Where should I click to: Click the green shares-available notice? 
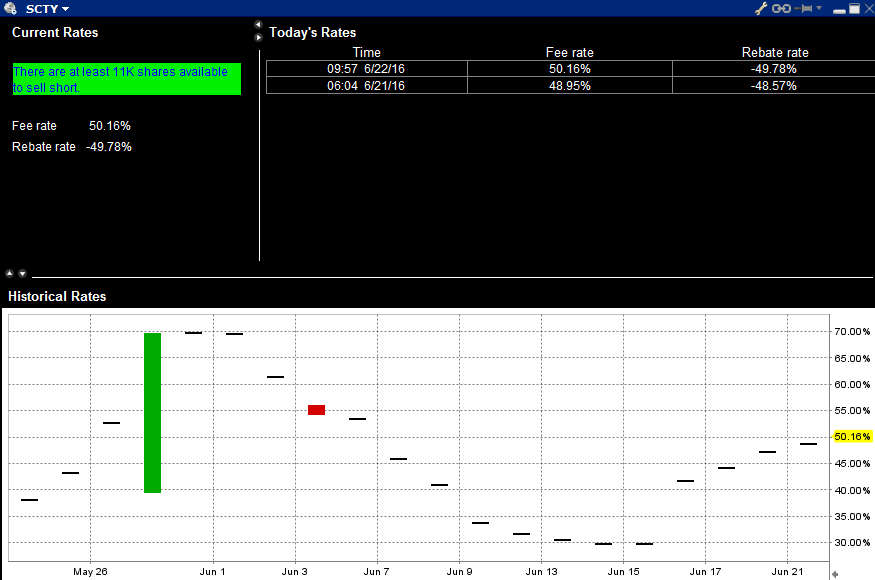coord(127,79)
